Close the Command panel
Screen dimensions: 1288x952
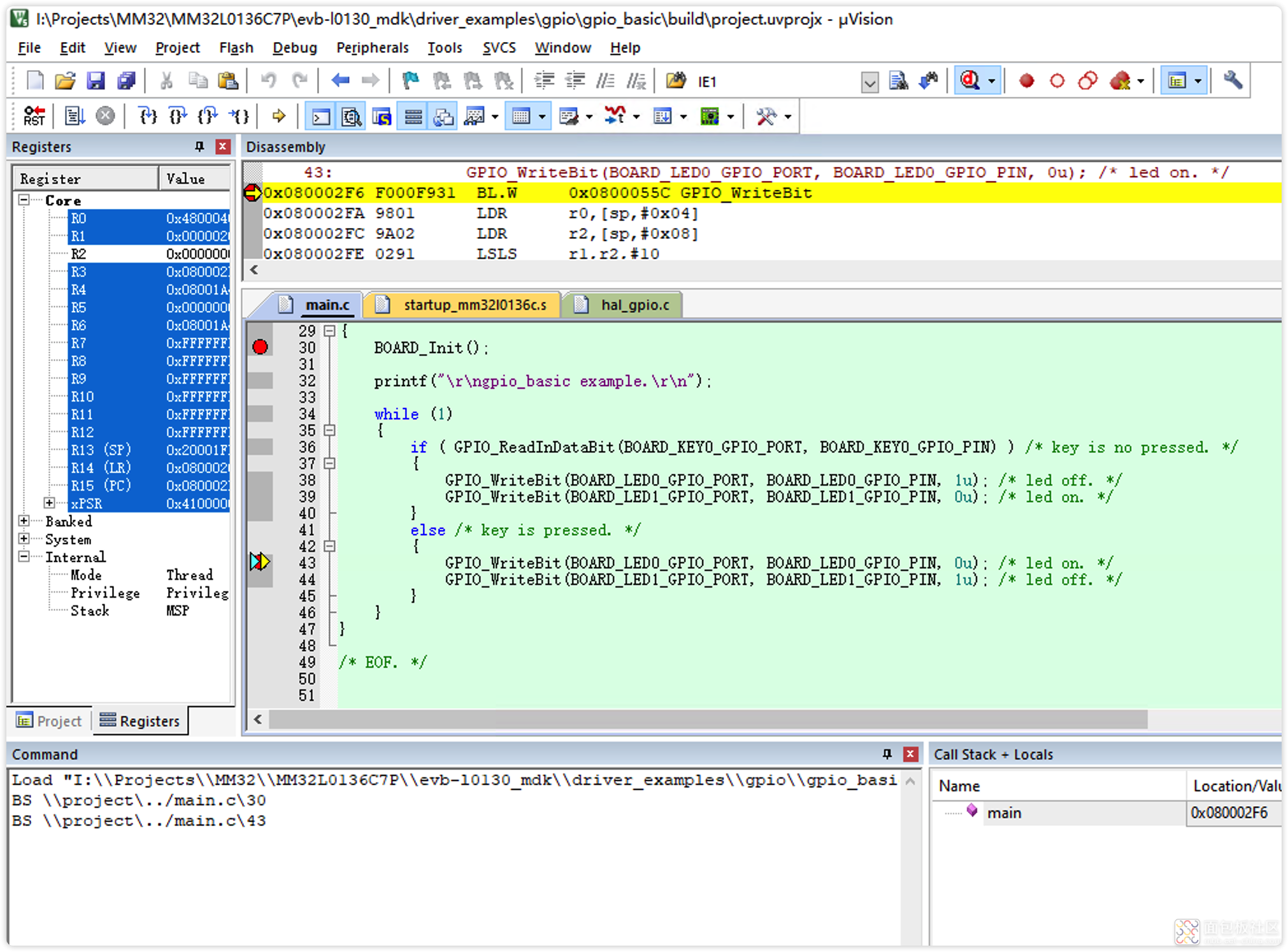click(910, 754)
